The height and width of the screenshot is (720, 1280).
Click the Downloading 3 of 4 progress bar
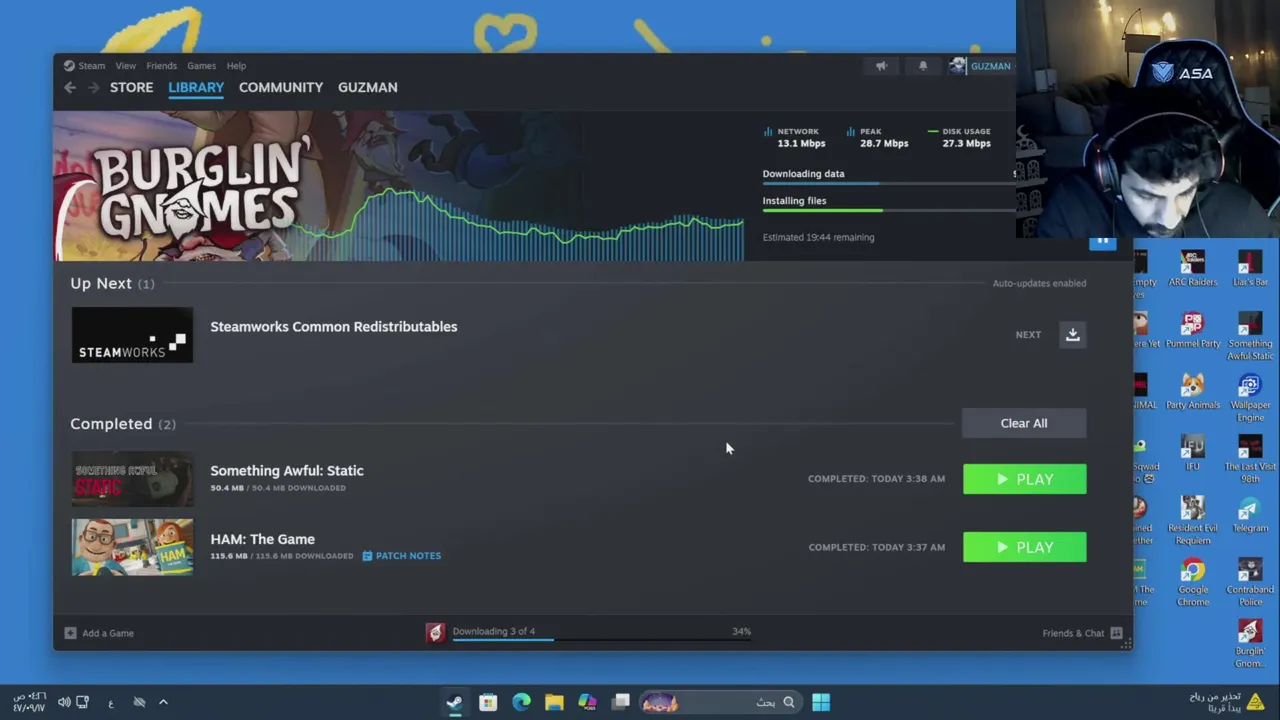click(602, 640)
